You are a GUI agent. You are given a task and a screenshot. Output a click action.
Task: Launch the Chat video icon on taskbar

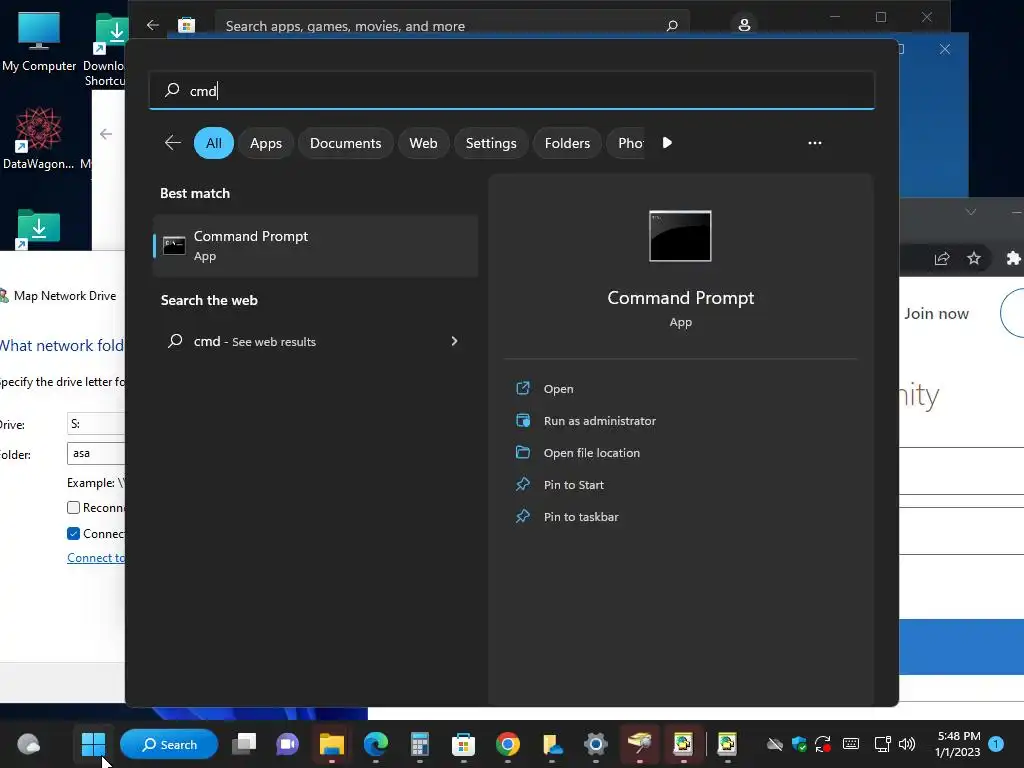pyautogui.click(x=287, y=744)
